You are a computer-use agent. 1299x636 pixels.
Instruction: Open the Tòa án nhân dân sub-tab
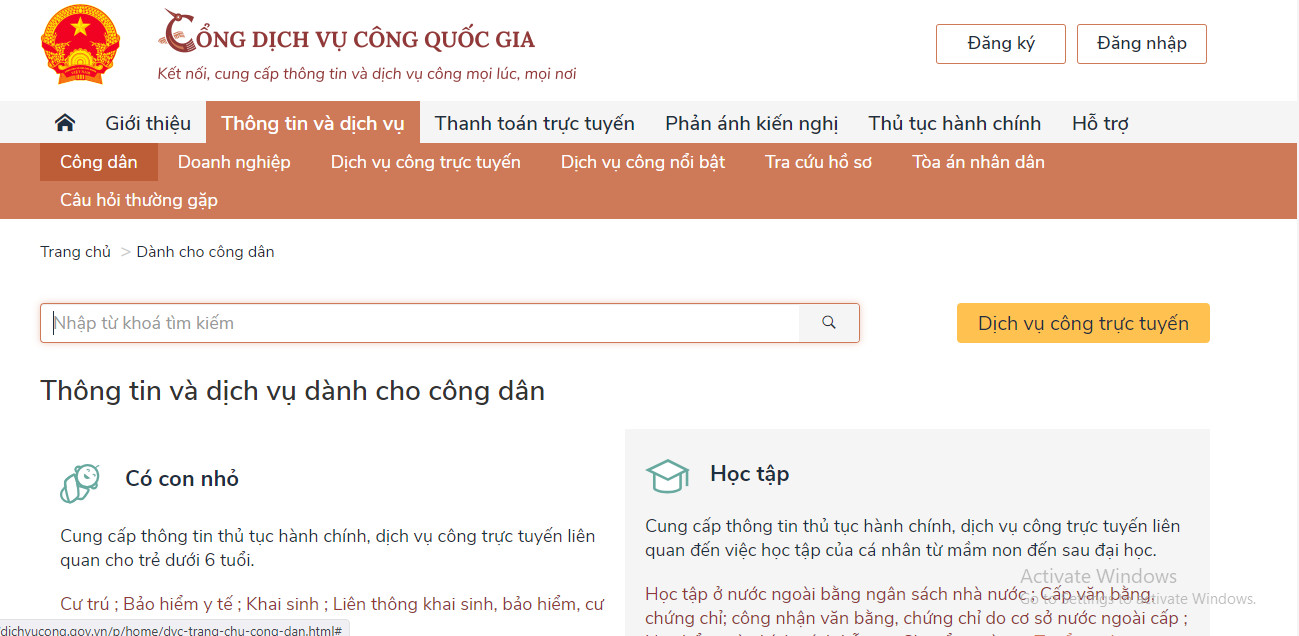978,162
